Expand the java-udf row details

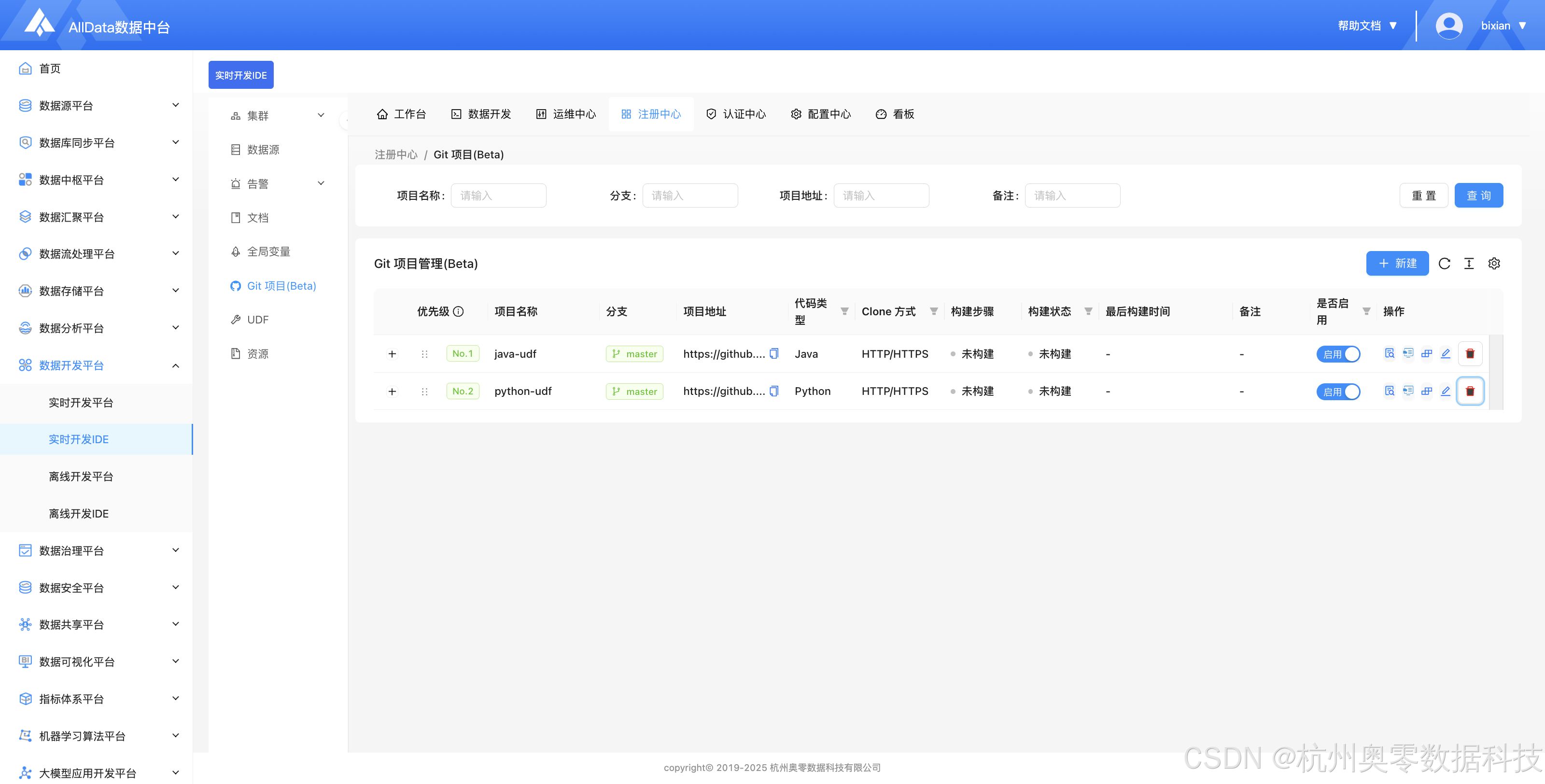pos(392,354)
